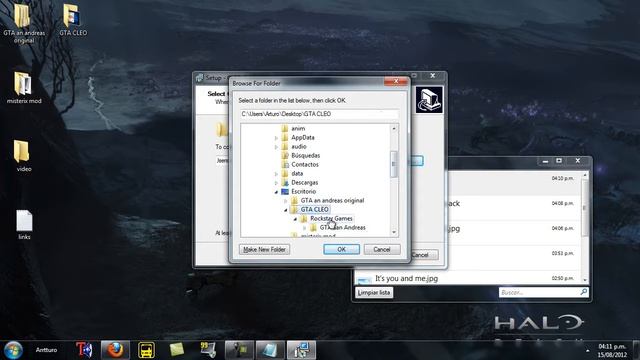The width and height of the screenshot is (640, 360).
Task: Expand the data tree node
Action: click(276, 174)
